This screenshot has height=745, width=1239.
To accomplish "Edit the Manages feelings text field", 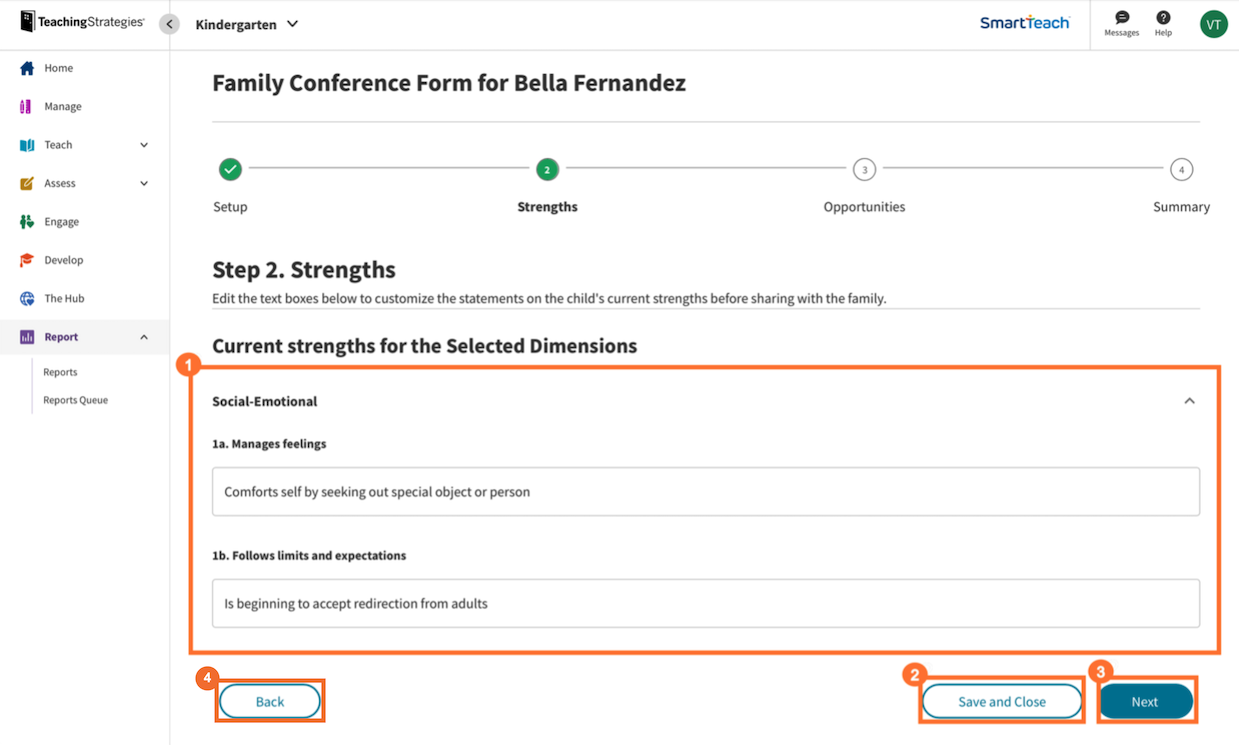I will click(705, 491).
